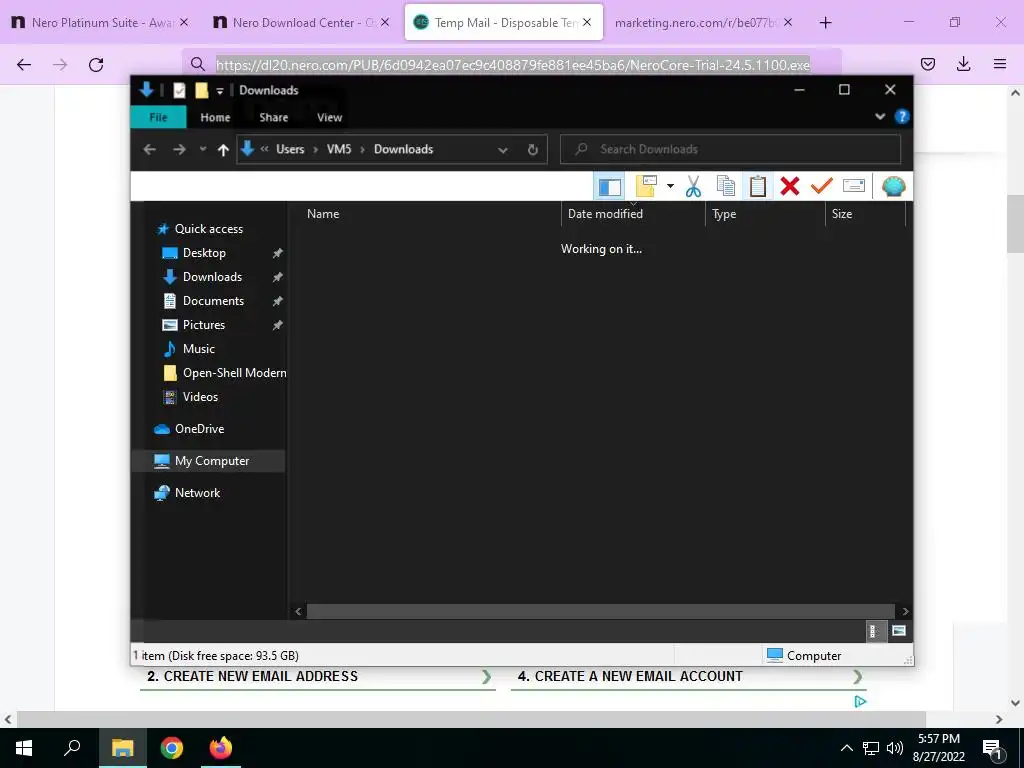Screen dimensions: 1024x768
Task: Click the Firefox URL address bar
Action: [x=512, y=64]
